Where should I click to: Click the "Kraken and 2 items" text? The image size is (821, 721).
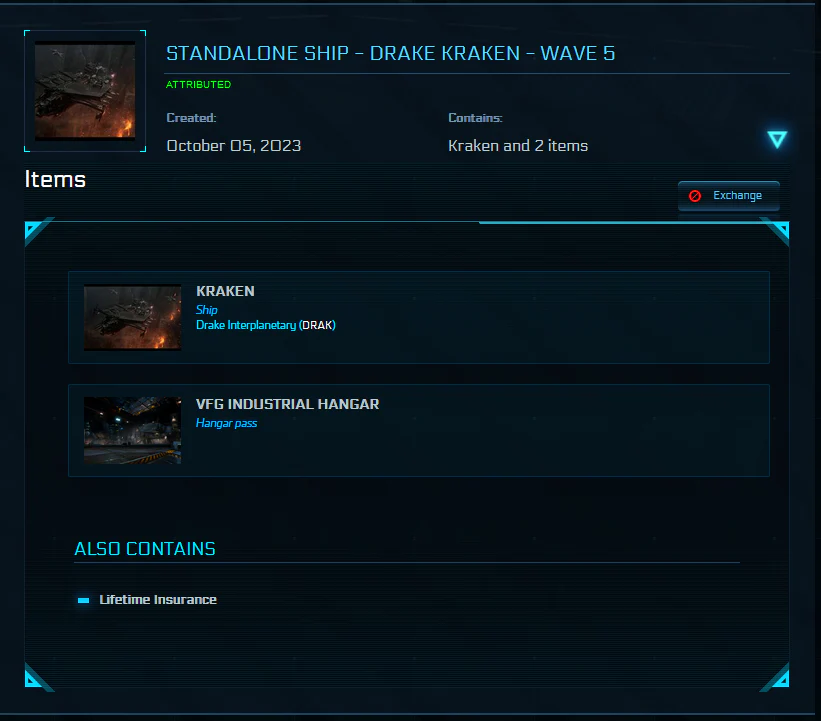pyautogui.click(x=518, y=146)
